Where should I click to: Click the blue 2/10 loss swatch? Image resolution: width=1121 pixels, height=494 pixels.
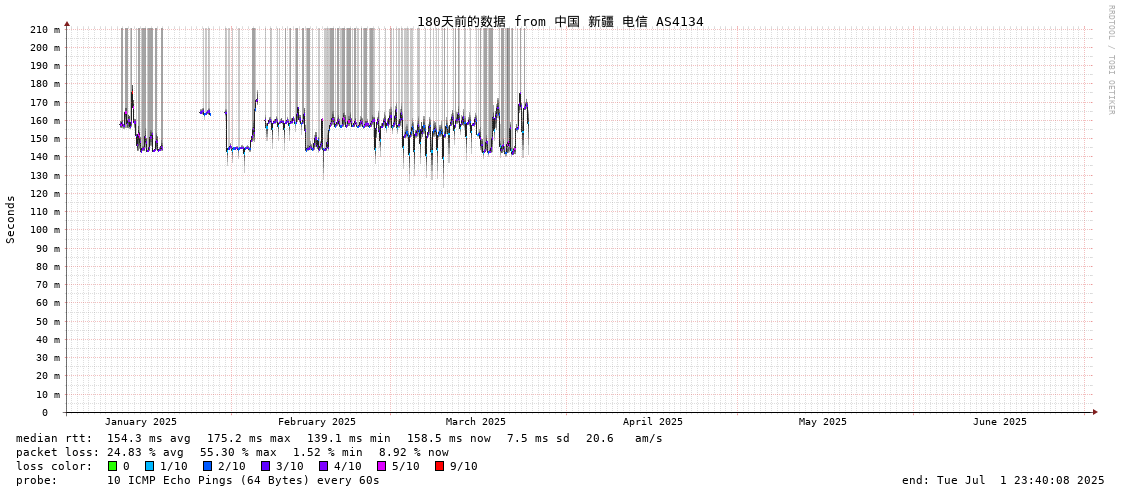point(207,466)
